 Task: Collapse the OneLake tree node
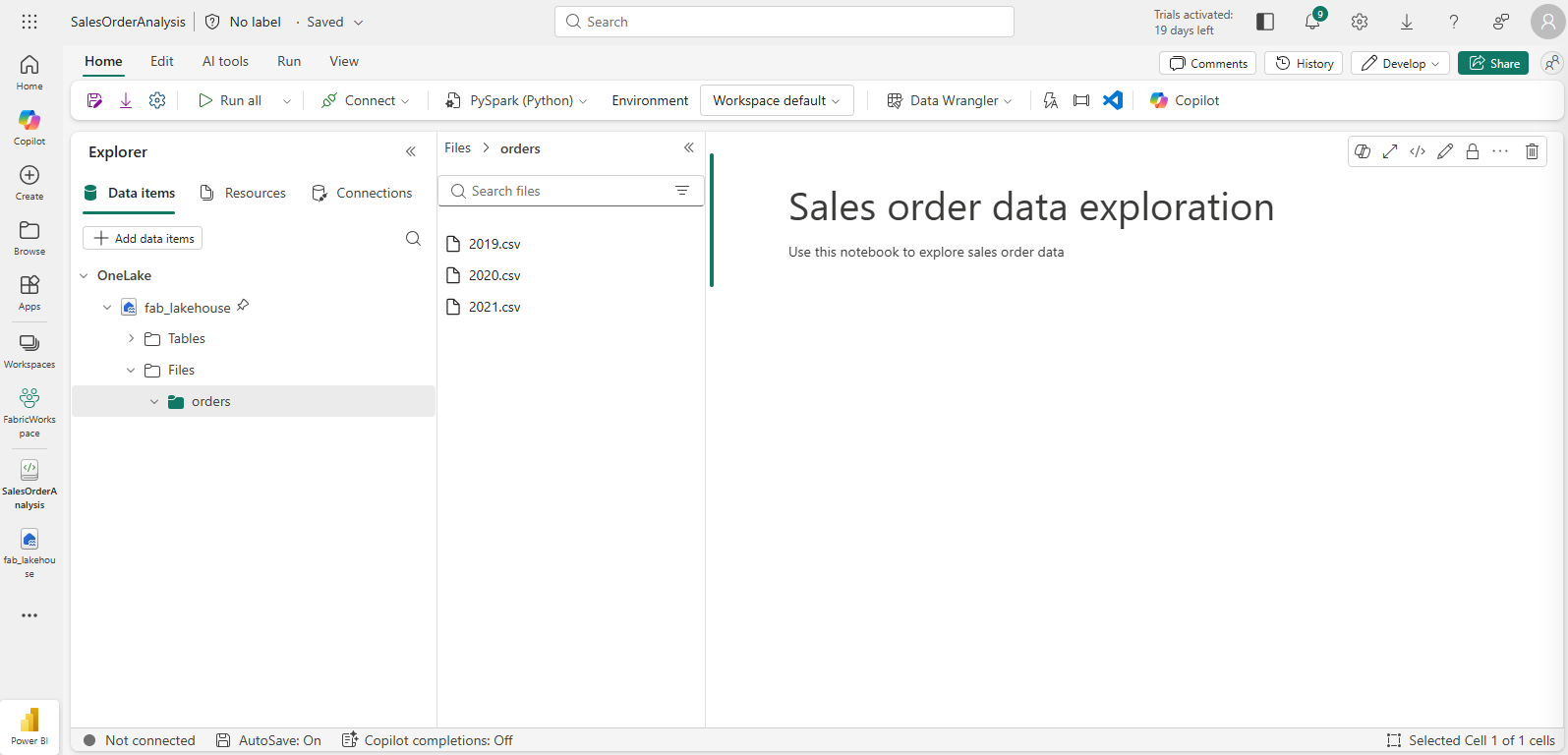84,275
